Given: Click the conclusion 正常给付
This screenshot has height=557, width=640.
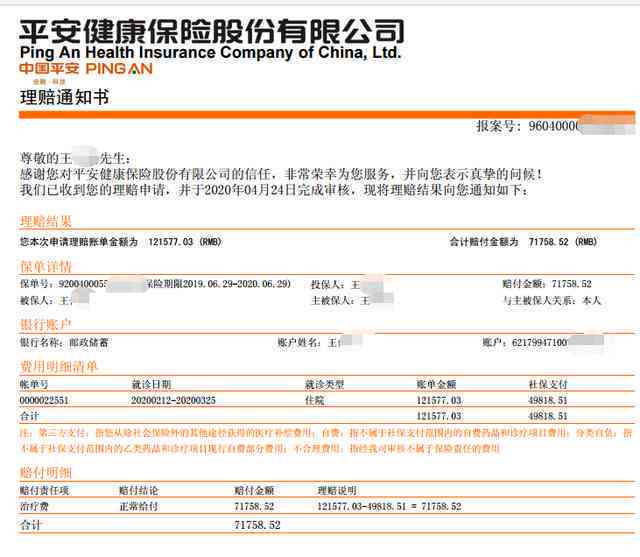Looking at the screenshot, I should (x=139, y=506).
